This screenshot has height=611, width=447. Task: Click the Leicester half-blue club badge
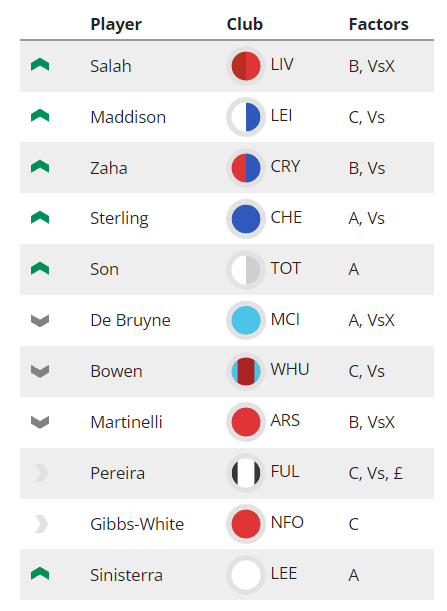coord(246,117)
